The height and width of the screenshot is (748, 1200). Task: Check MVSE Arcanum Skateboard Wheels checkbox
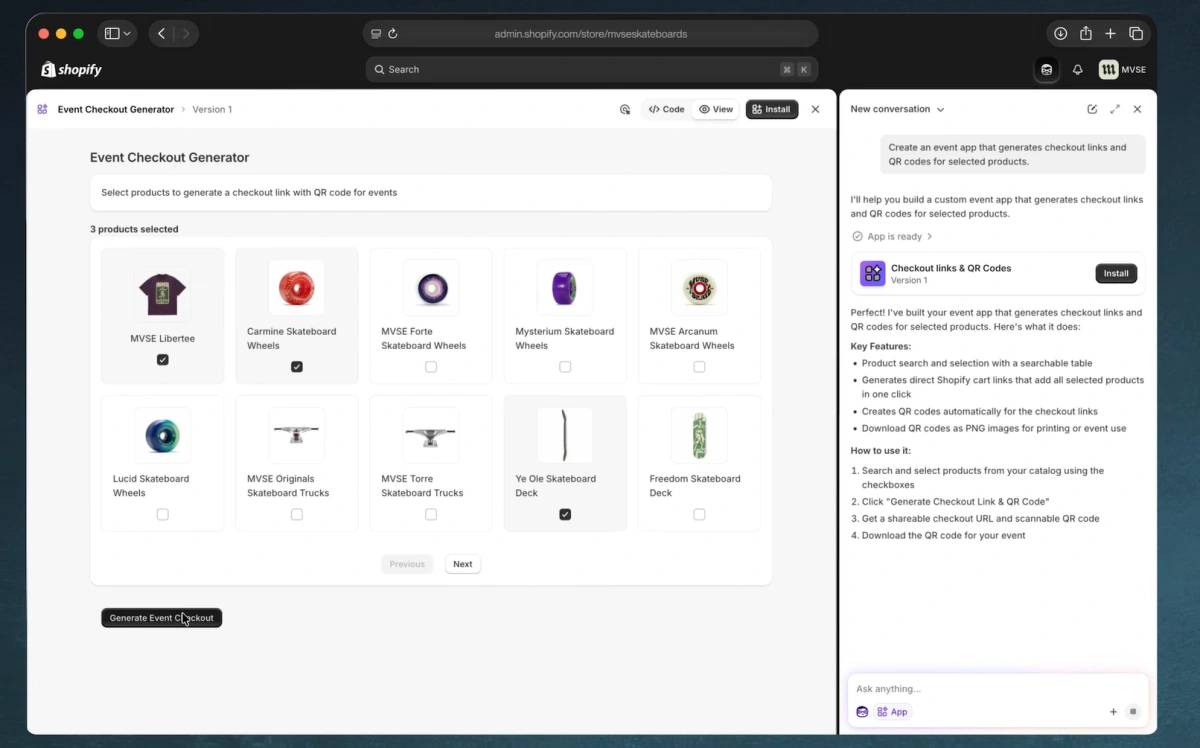tap(699, 367)
